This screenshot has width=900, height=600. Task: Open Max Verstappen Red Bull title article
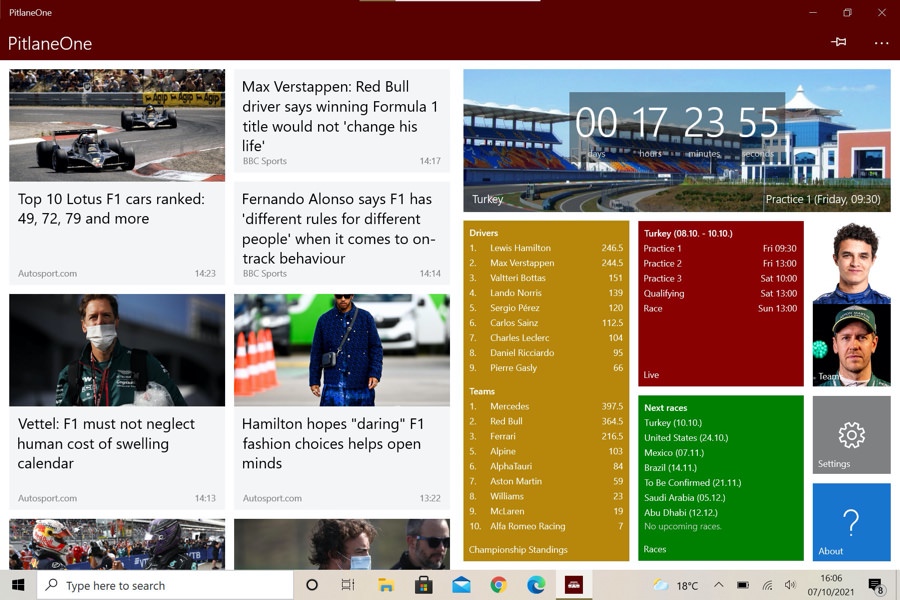point(342,121)
